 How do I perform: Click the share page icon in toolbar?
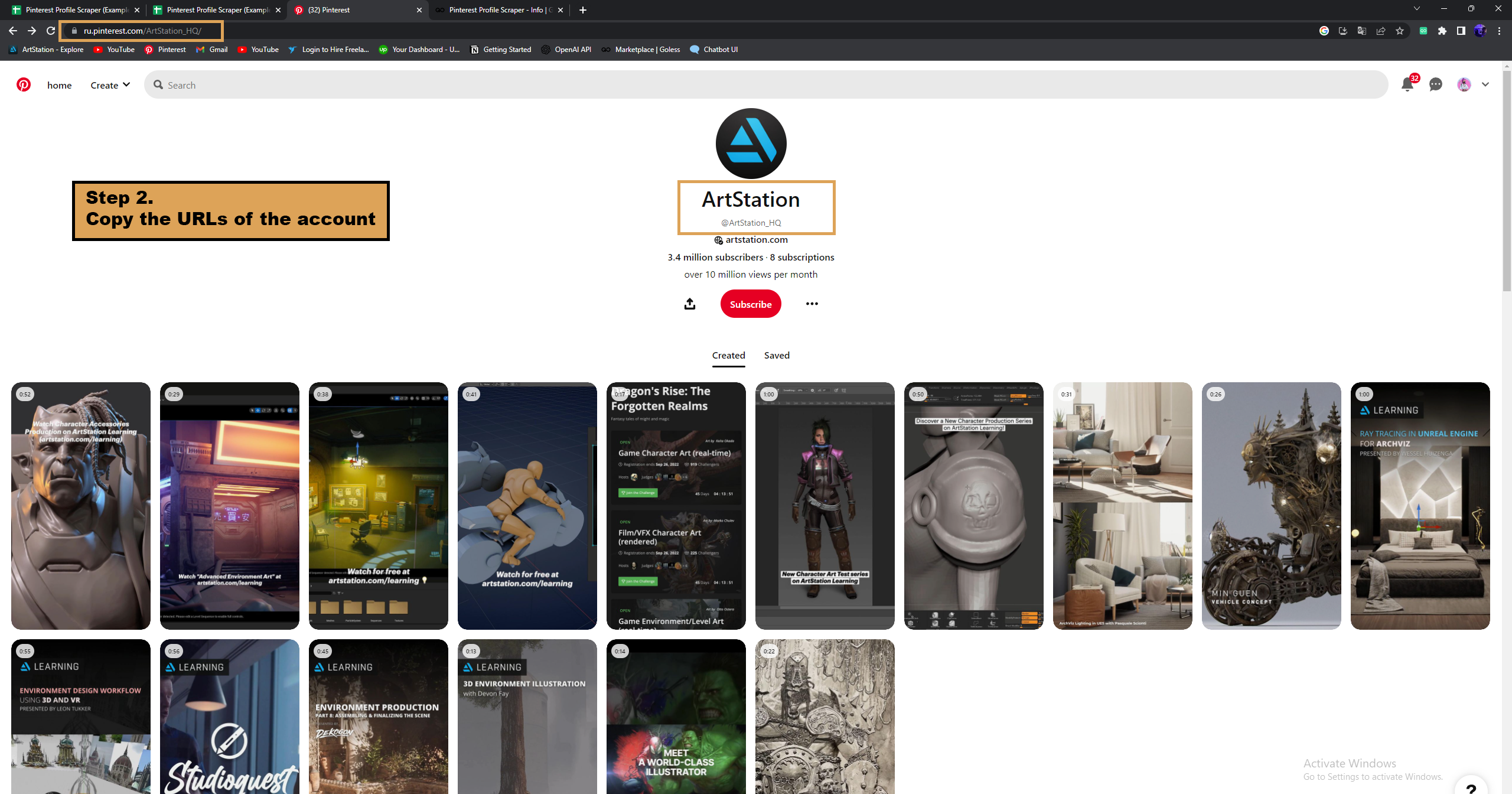1381,31
